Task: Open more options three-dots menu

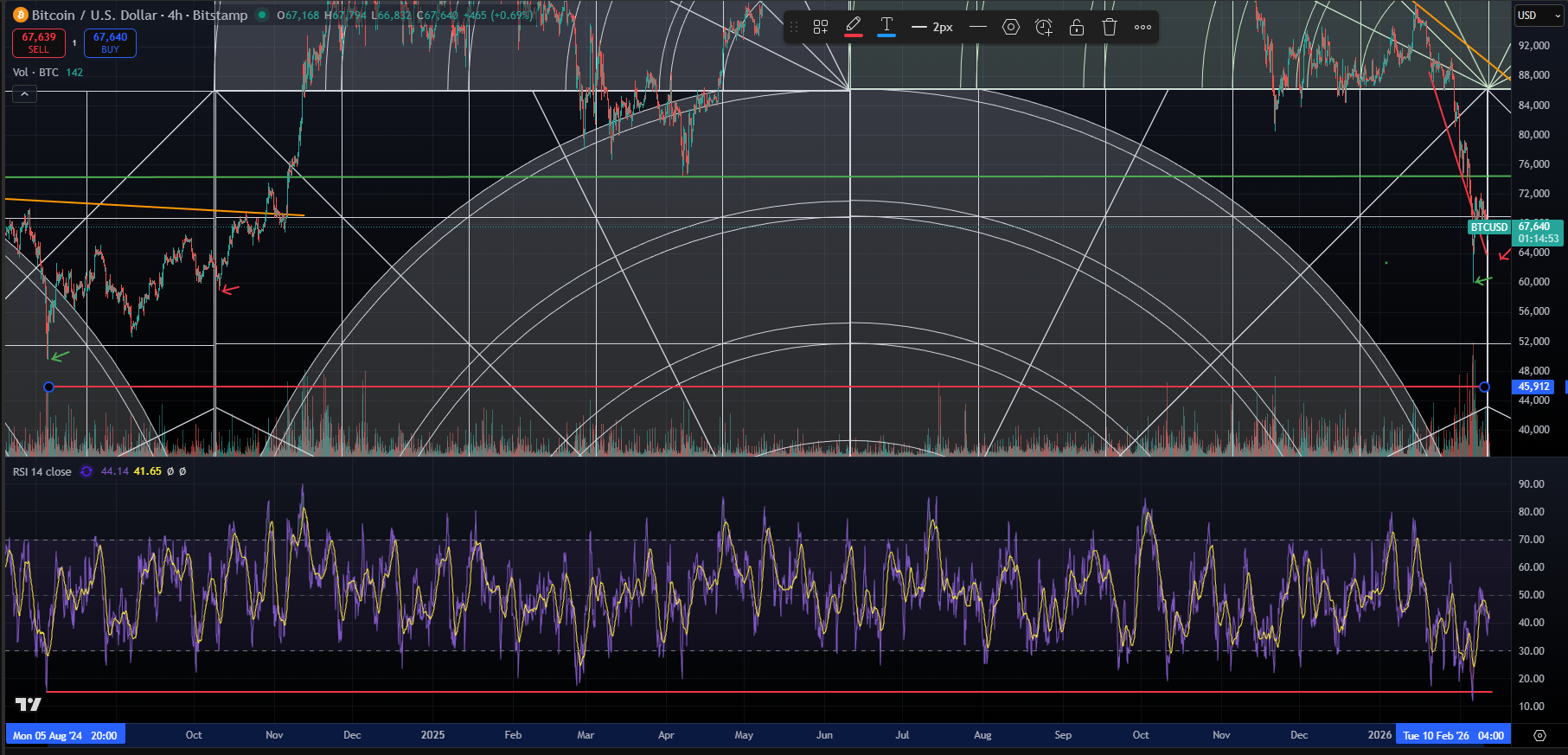Action: click(1142, 27)
